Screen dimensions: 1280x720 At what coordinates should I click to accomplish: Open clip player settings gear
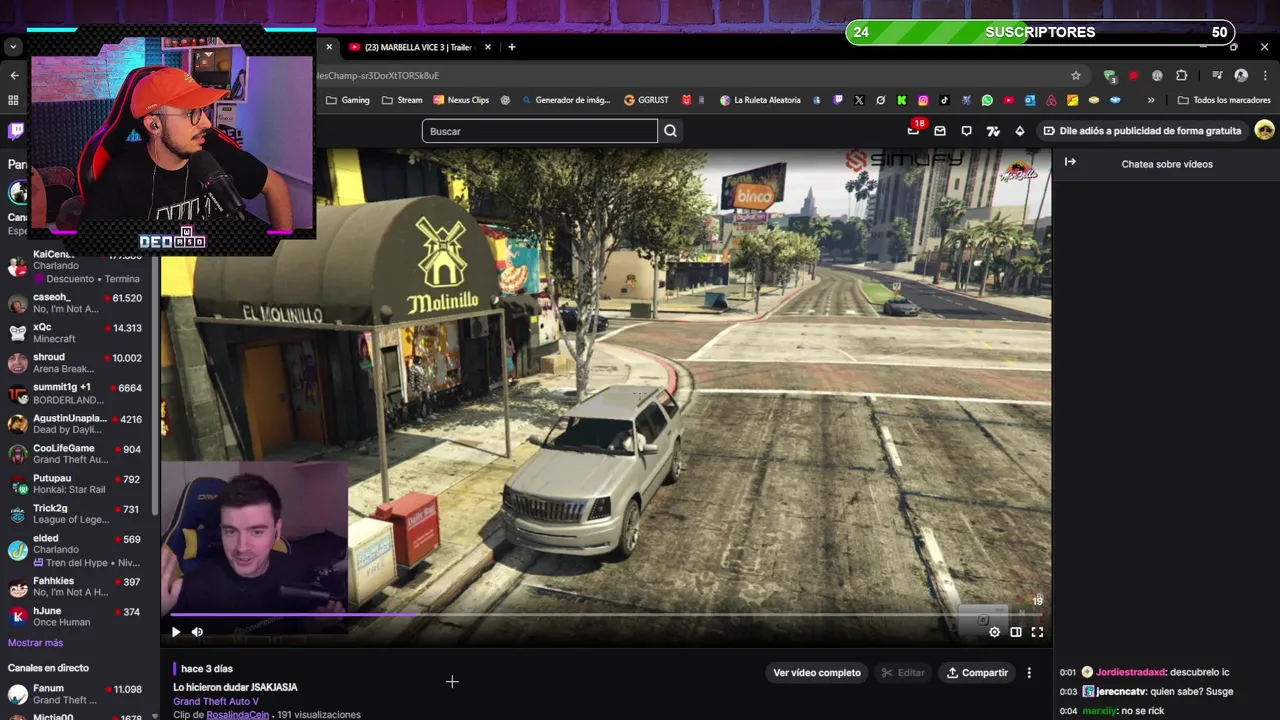click(994, 632)
